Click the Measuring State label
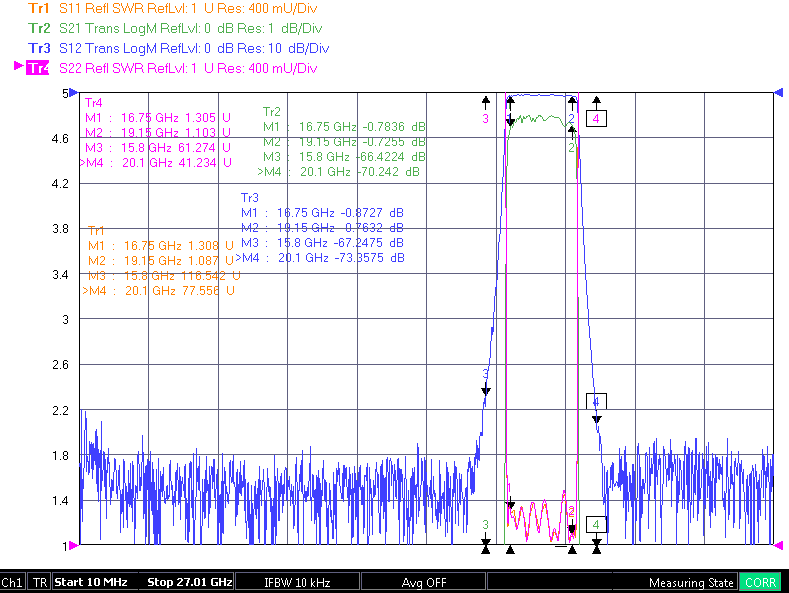 (691, 582)
